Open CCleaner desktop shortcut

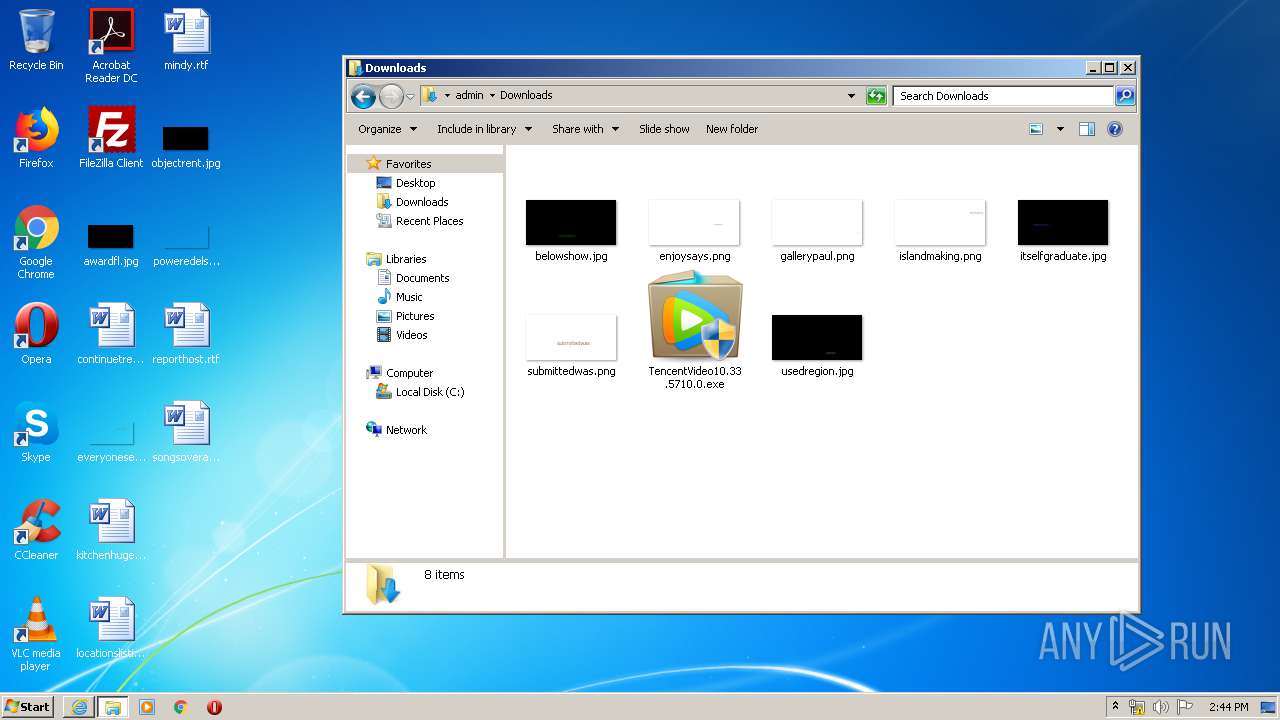[x=36, y=530]
